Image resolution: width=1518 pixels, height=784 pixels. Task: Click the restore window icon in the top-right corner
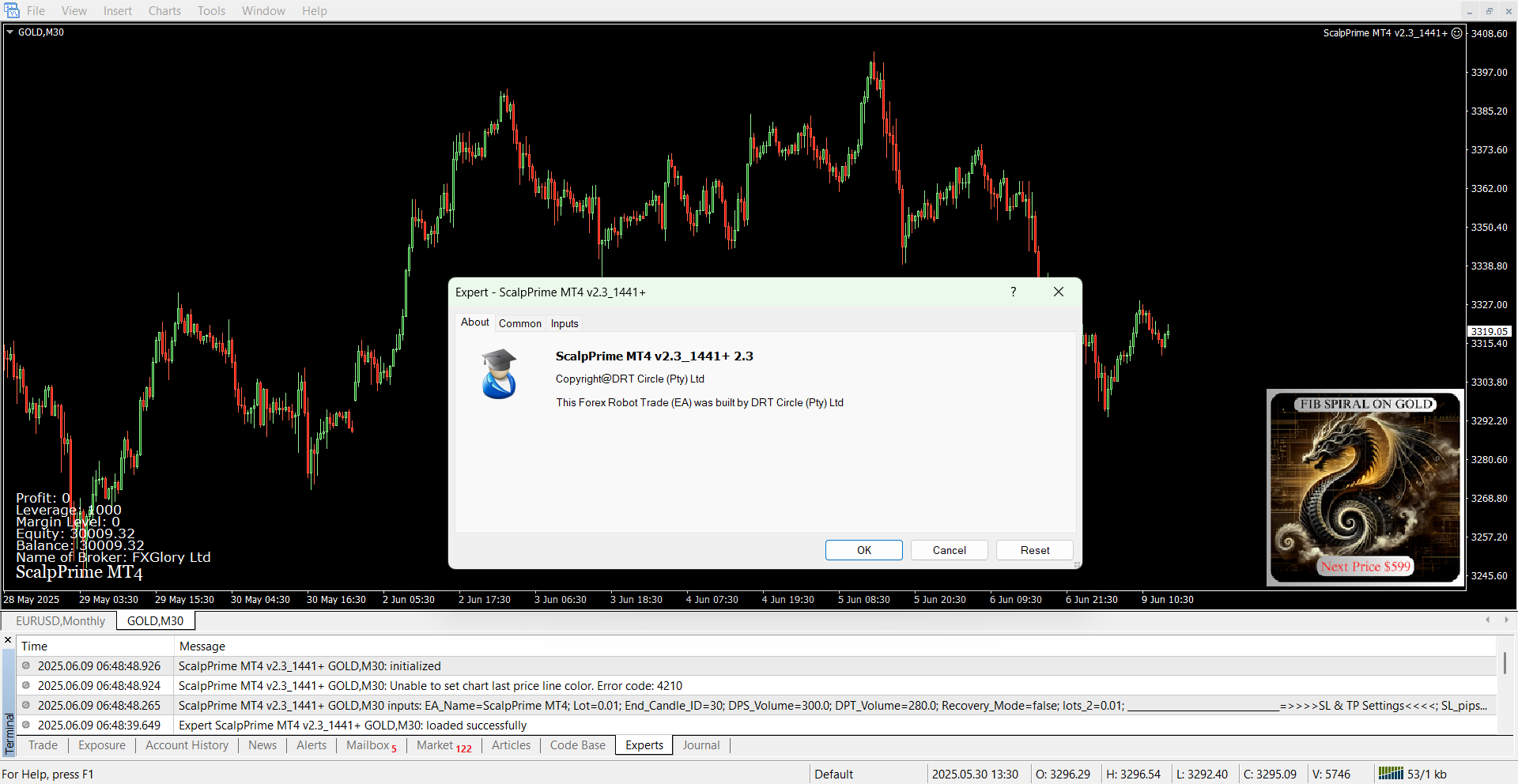pos(1489,10)
